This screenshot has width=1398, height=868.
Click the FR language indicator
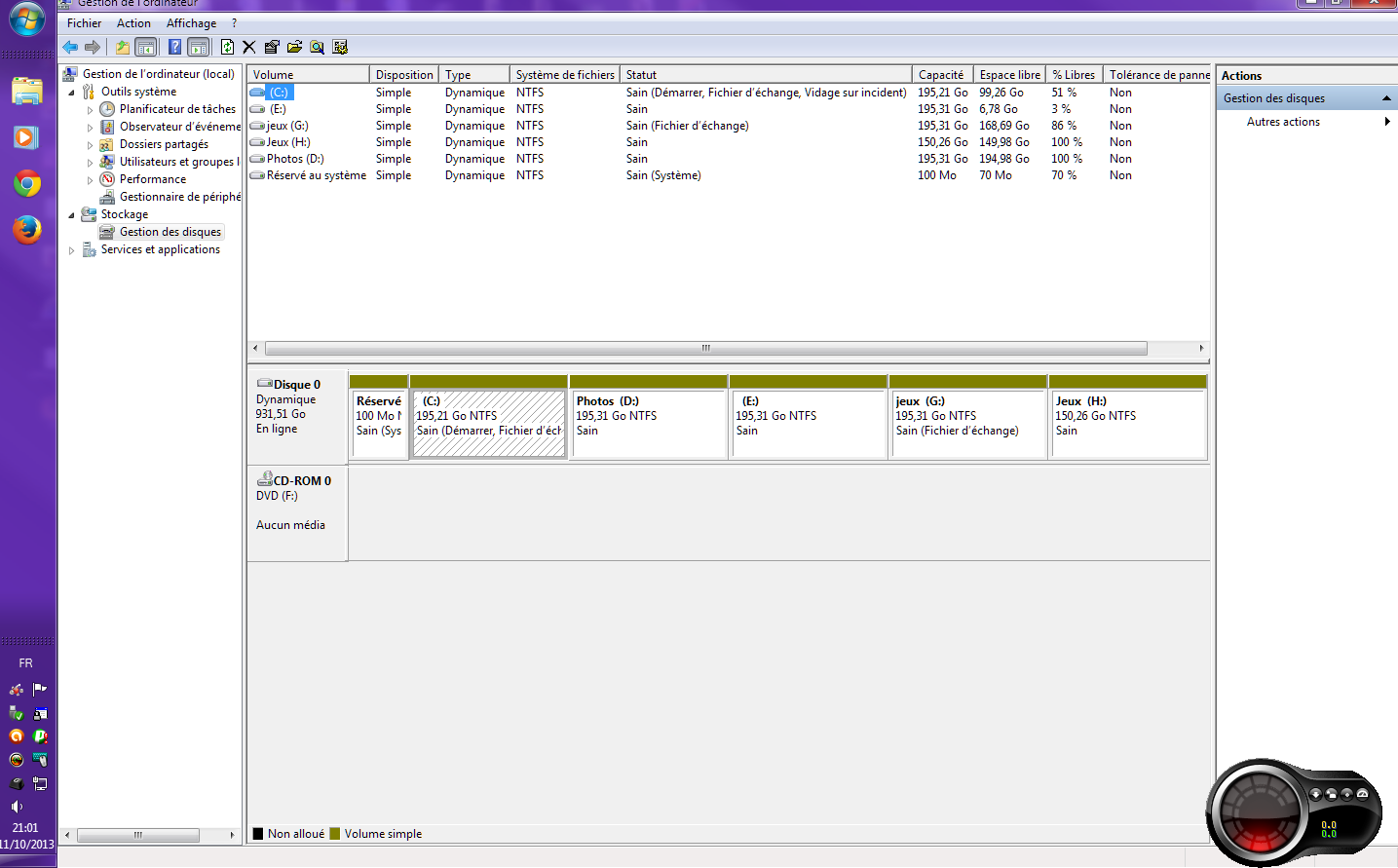tap(26, 663)
